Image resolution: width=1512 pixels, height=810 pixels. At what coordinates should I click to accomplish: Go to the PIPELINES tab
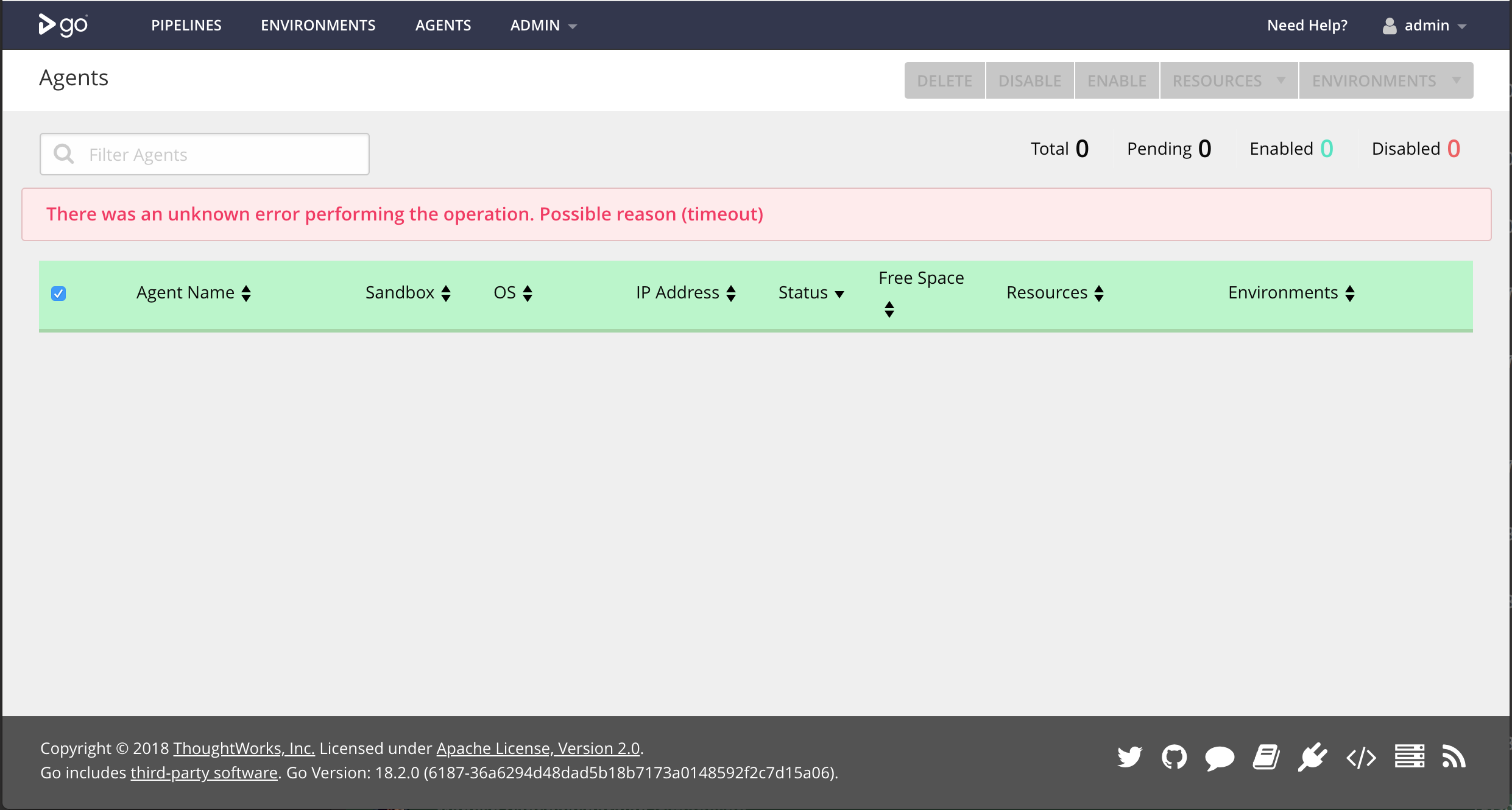(186, 26)
